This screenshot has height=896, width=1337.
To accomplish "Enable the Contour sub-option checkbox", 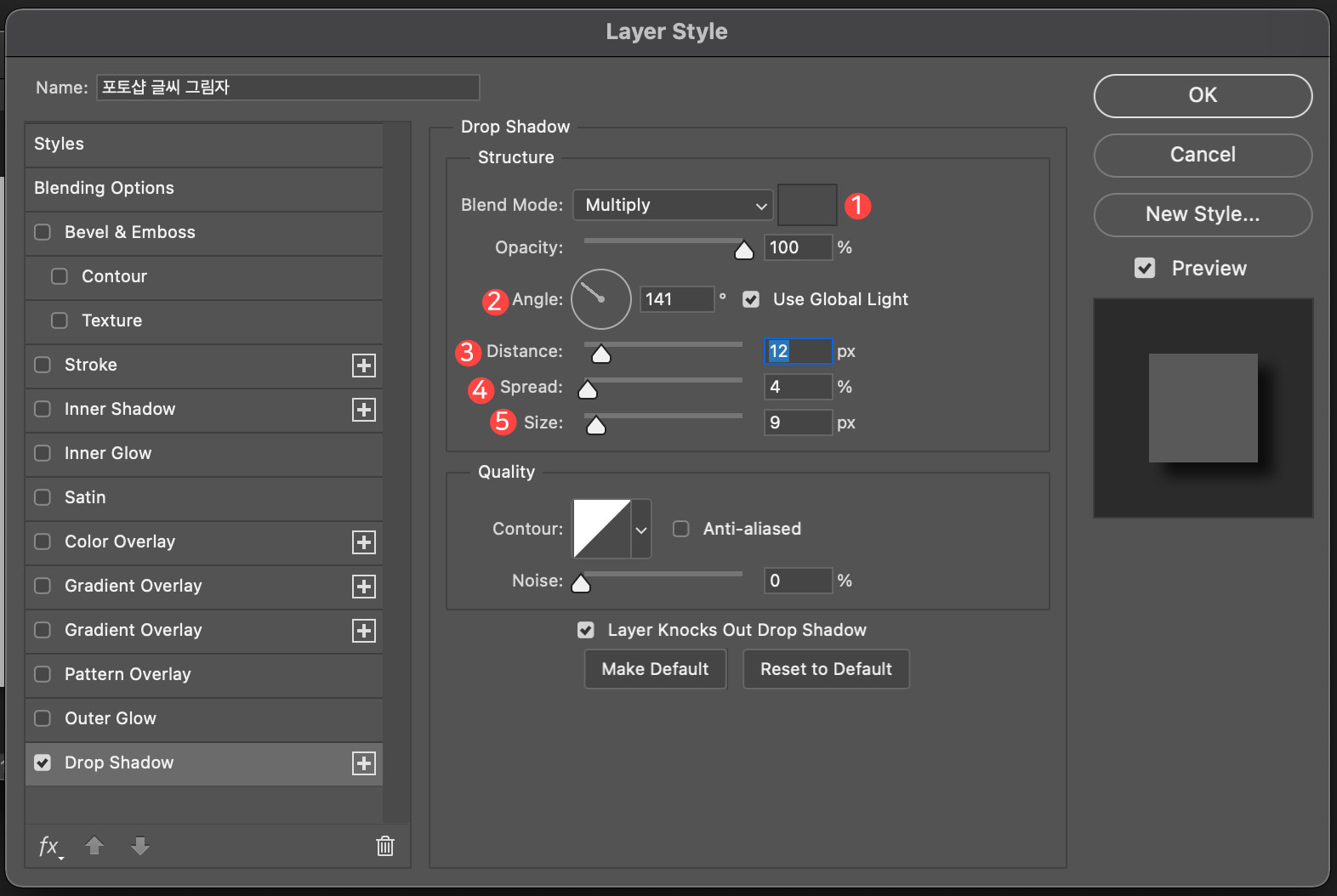I will click(60, 276).
